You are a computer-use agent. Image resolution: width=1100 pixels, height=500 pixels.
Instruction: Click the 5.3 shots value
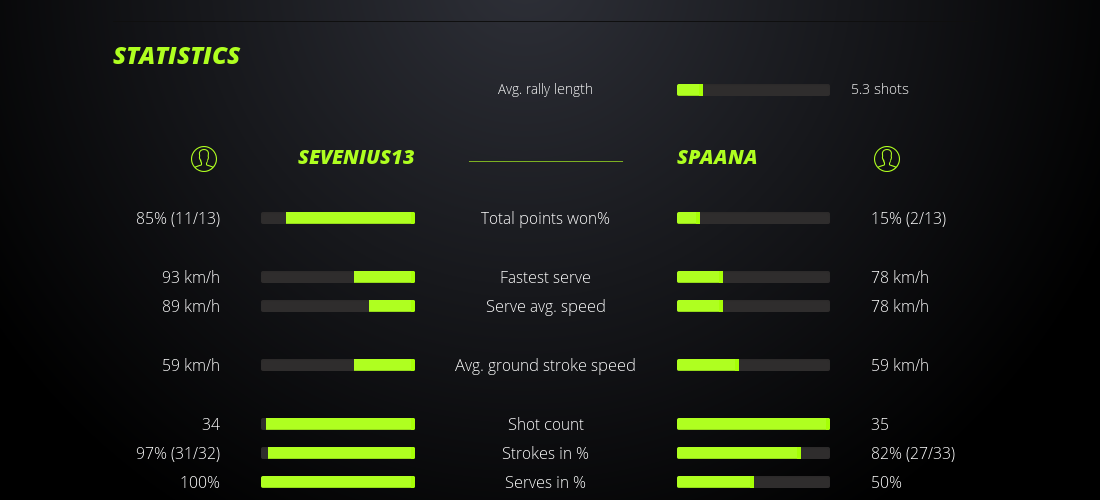(879, 89)
